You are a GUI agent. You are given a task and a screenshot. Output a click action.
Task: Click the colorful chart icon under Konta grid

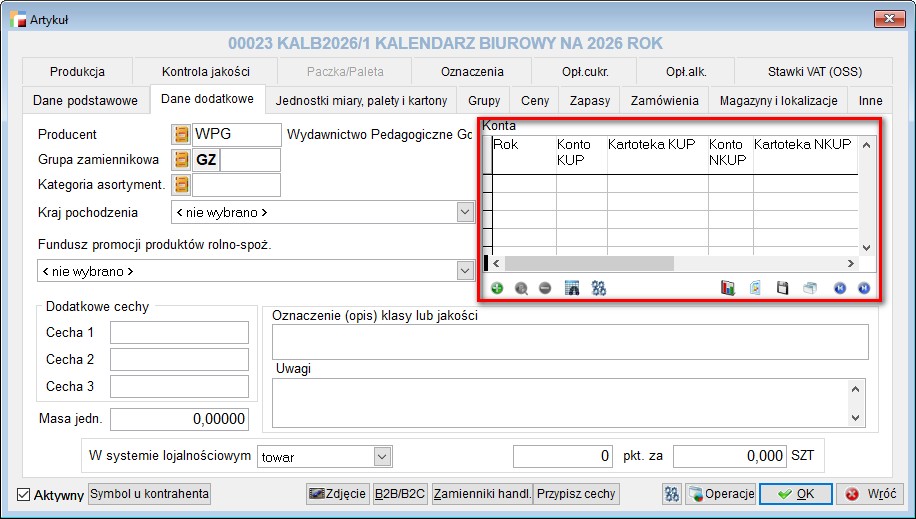tap(728, 288)
